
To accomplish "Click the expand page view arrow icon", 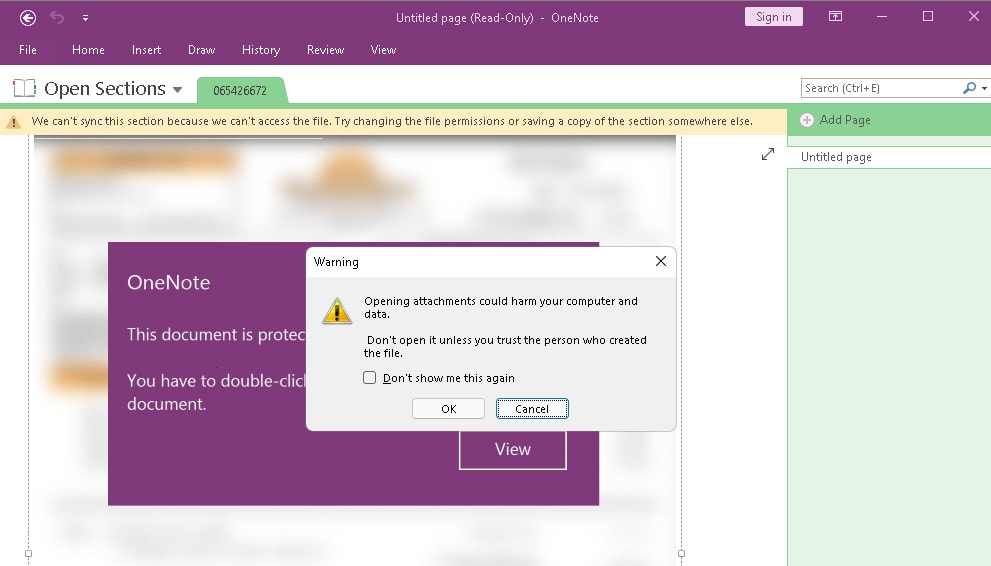I will (x=768, y=154).
